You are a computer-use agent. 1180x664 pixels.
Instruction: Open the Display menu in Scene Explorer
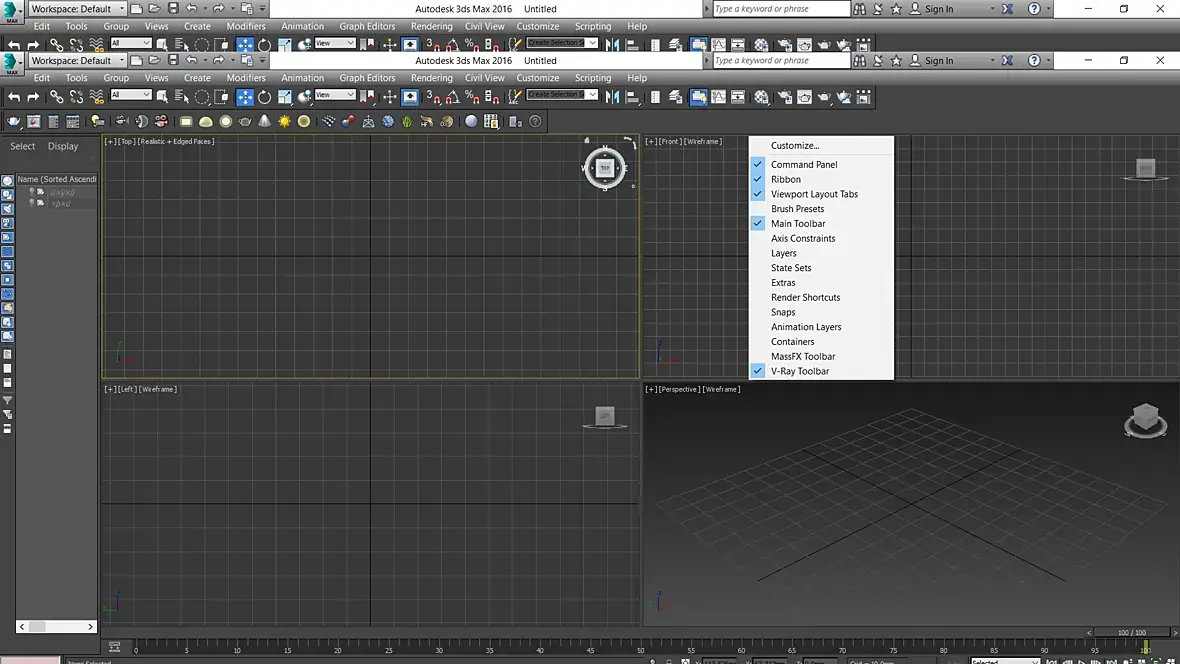[63, 146]
